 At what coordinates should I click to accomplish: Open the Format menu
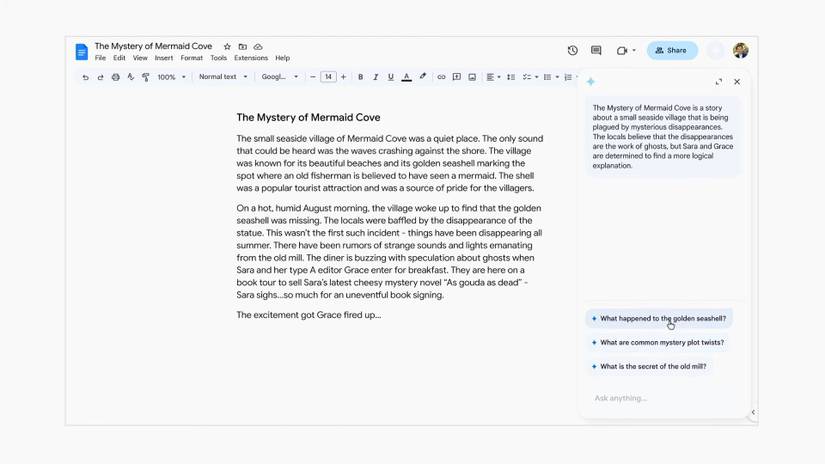(x=192, y=58)
